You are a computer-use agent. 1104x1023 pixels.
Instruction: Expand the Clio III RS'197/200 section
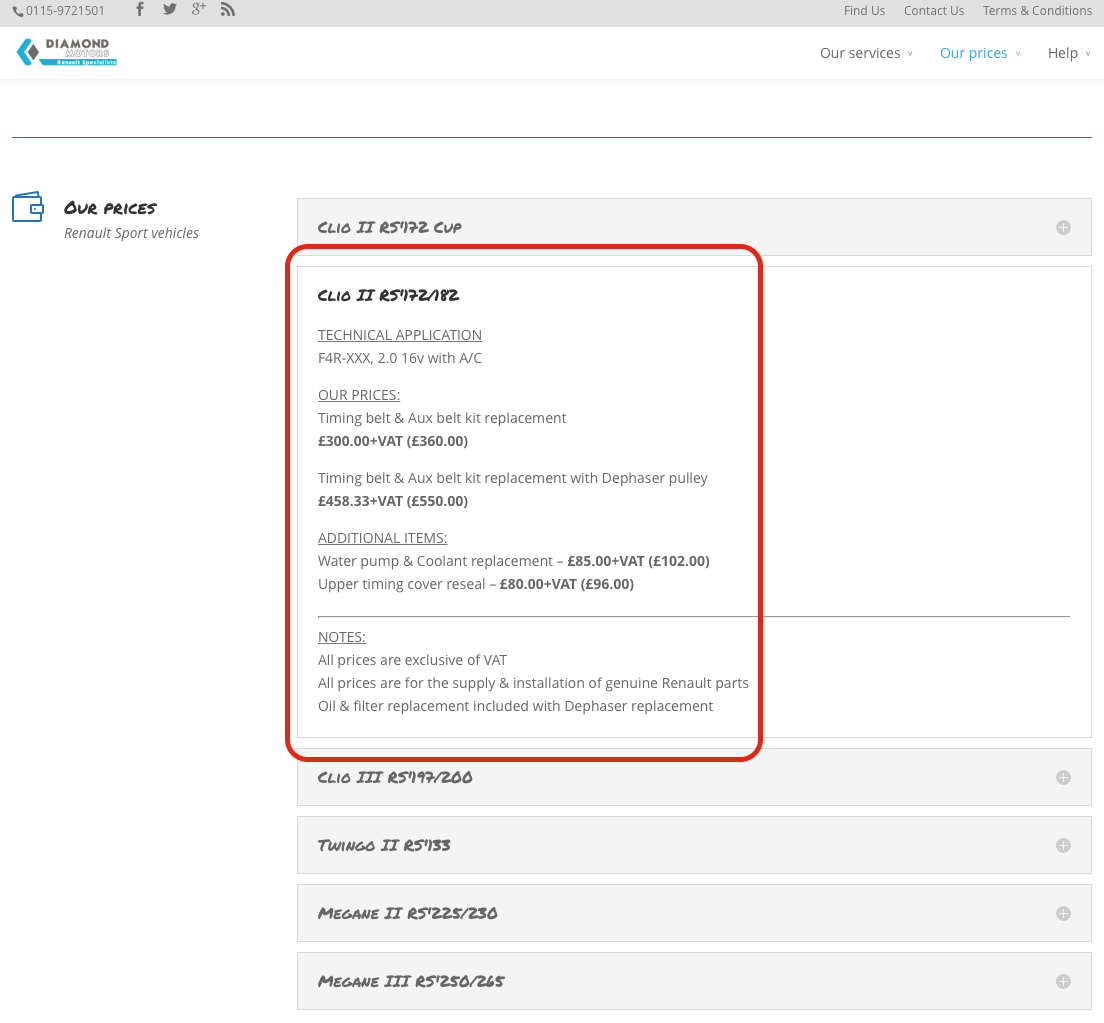pyautogui.click(x=1062, y=777)
